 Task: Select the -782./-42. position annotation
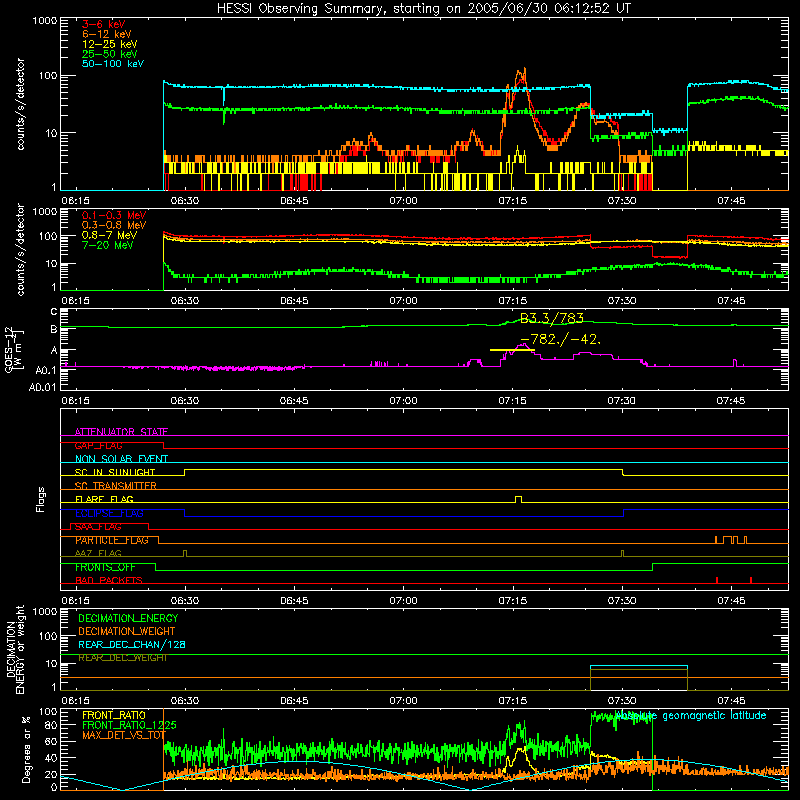click(560, 339)
